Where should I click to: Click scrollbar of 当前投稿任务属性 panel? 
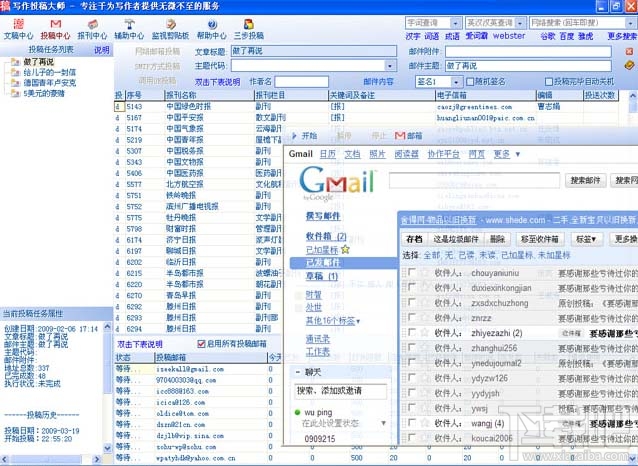click(107, 387)
